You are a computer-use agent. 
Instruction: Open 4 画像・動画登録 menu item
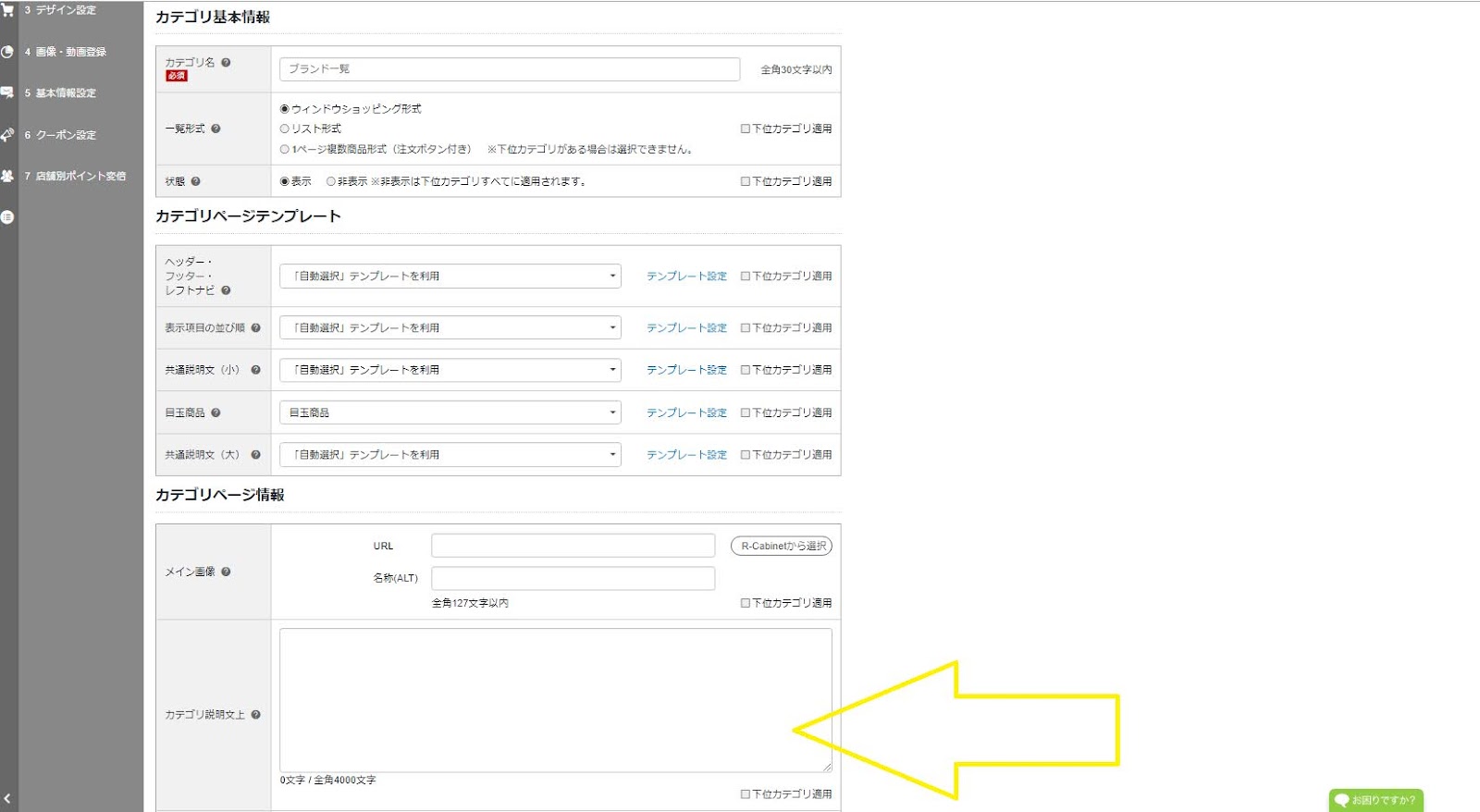66,52
